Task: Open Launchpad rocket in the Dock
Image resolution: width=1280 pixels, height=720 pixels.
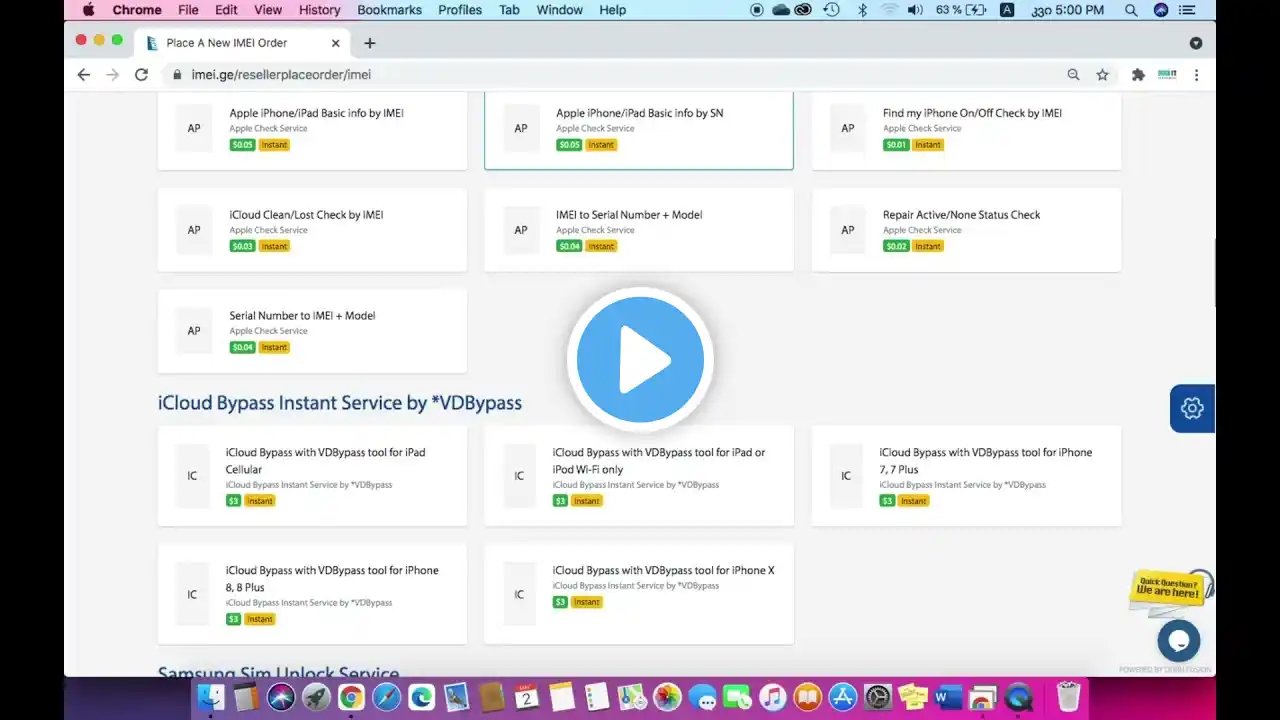Action: [x=316, y=697]
